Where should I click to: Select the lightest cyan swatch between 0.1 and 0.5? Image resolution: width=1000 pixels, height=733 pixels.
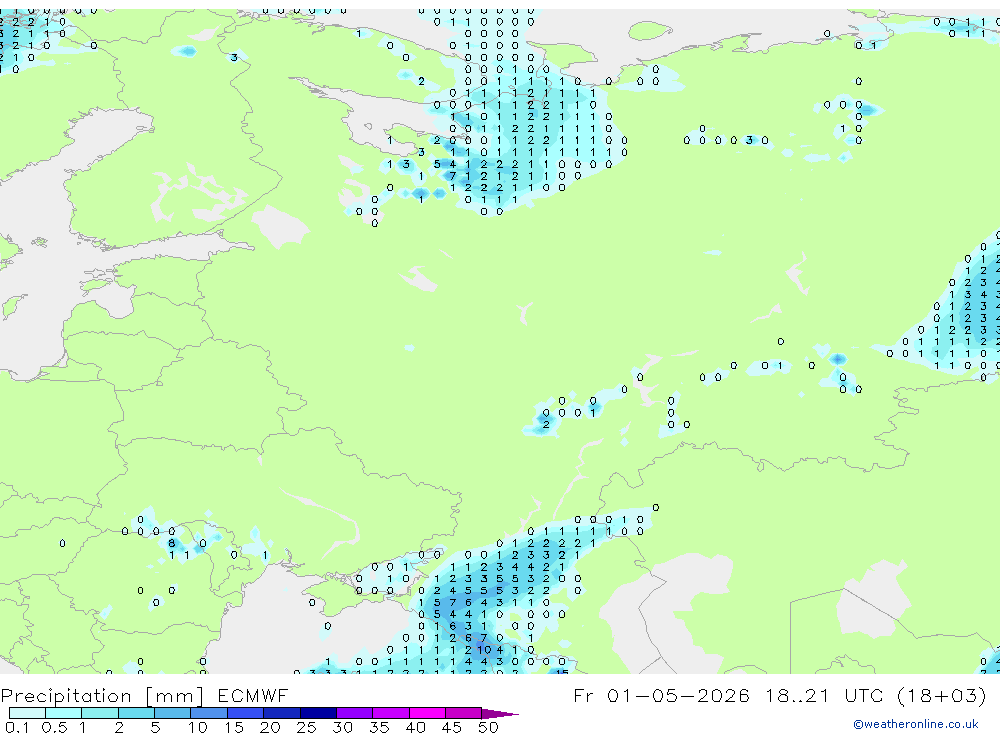[x=27, y=713]
